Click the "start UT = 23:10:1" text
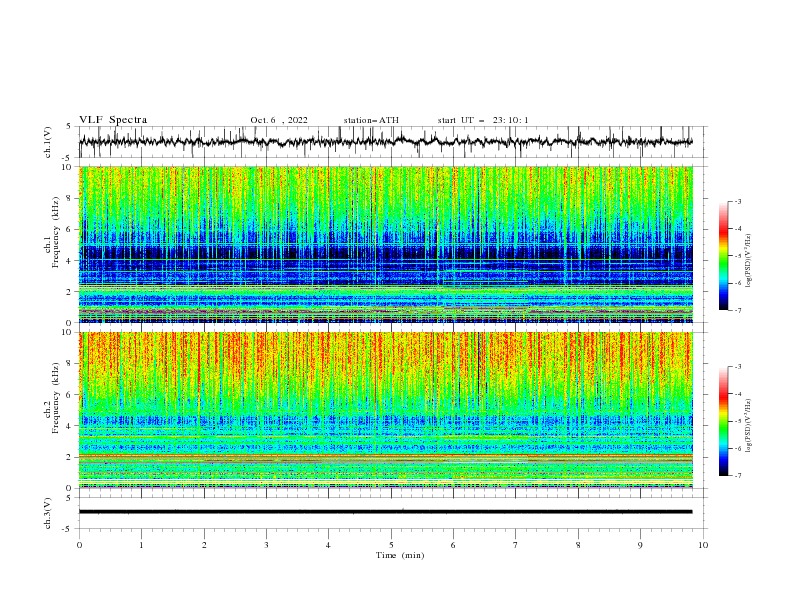This screenshot has width=792, height=612. [483, 120]
